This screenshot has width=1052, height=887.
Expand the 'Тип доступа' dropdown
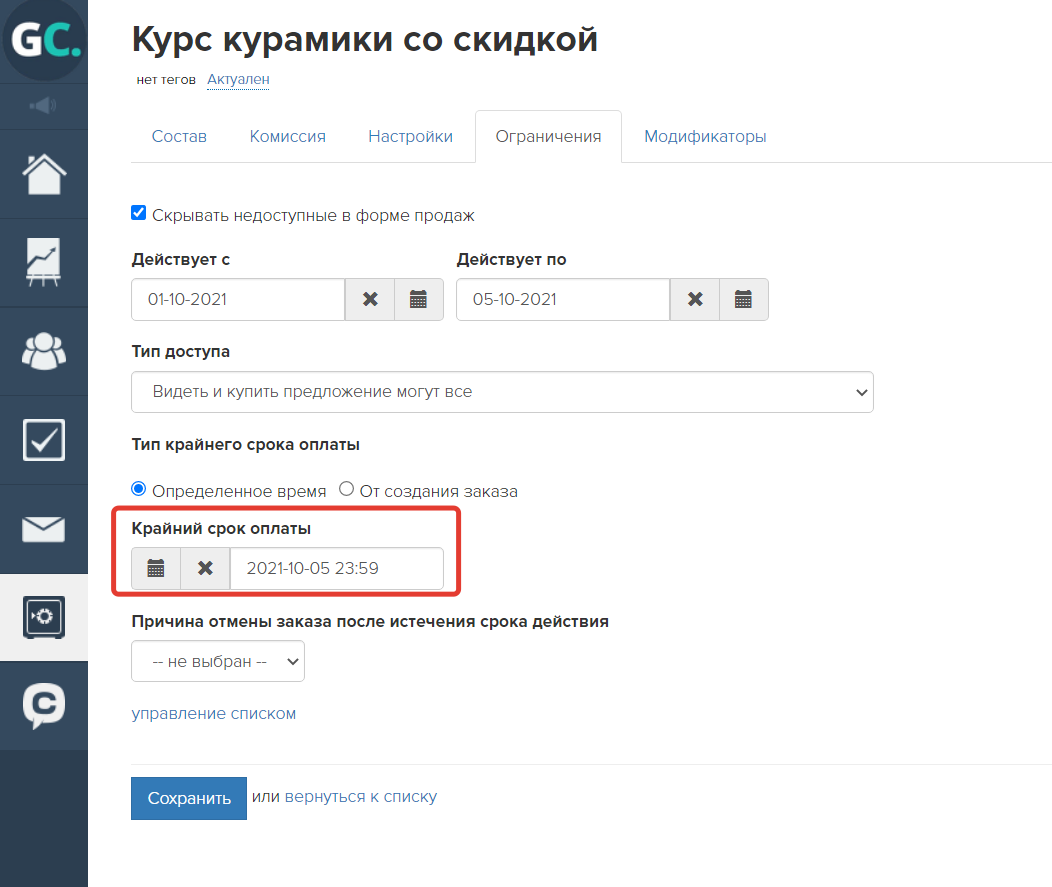click(502, 392)
